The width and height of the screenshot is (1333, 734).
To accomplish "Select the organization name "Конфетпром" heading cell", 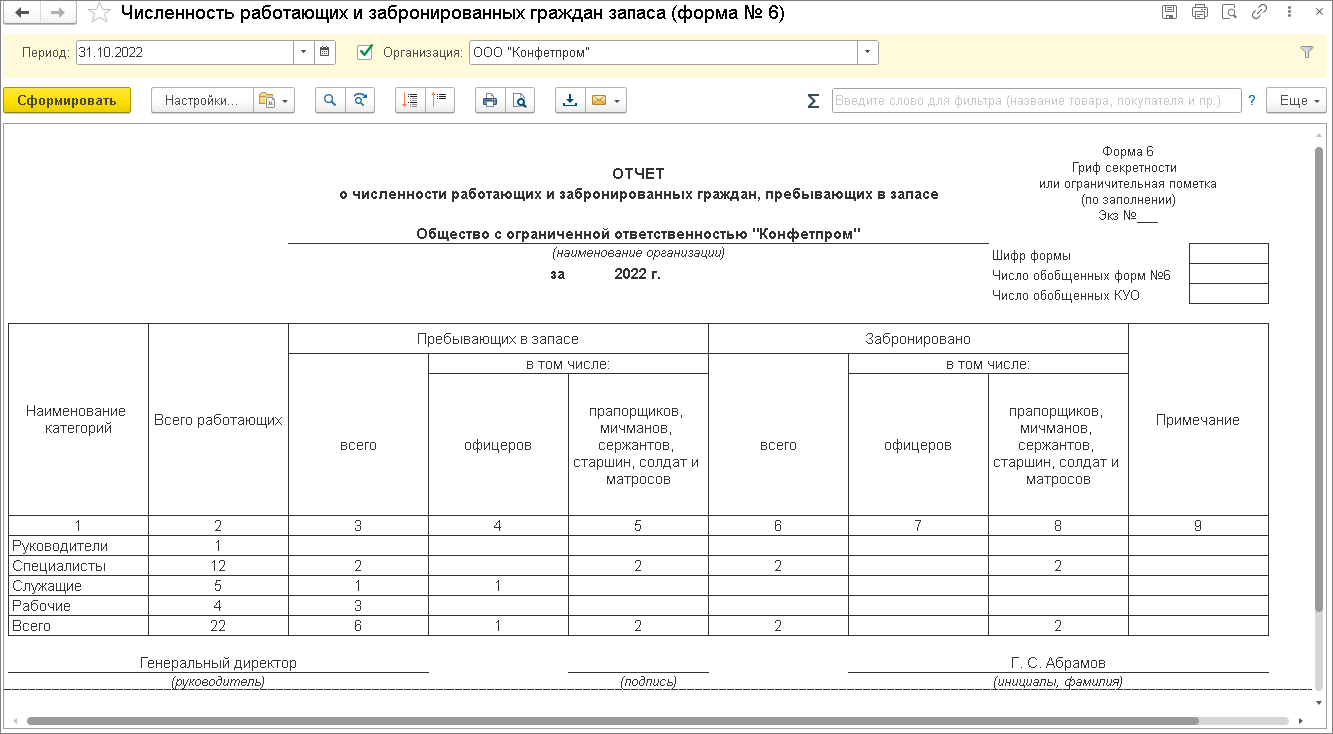I will pos(638,234).
